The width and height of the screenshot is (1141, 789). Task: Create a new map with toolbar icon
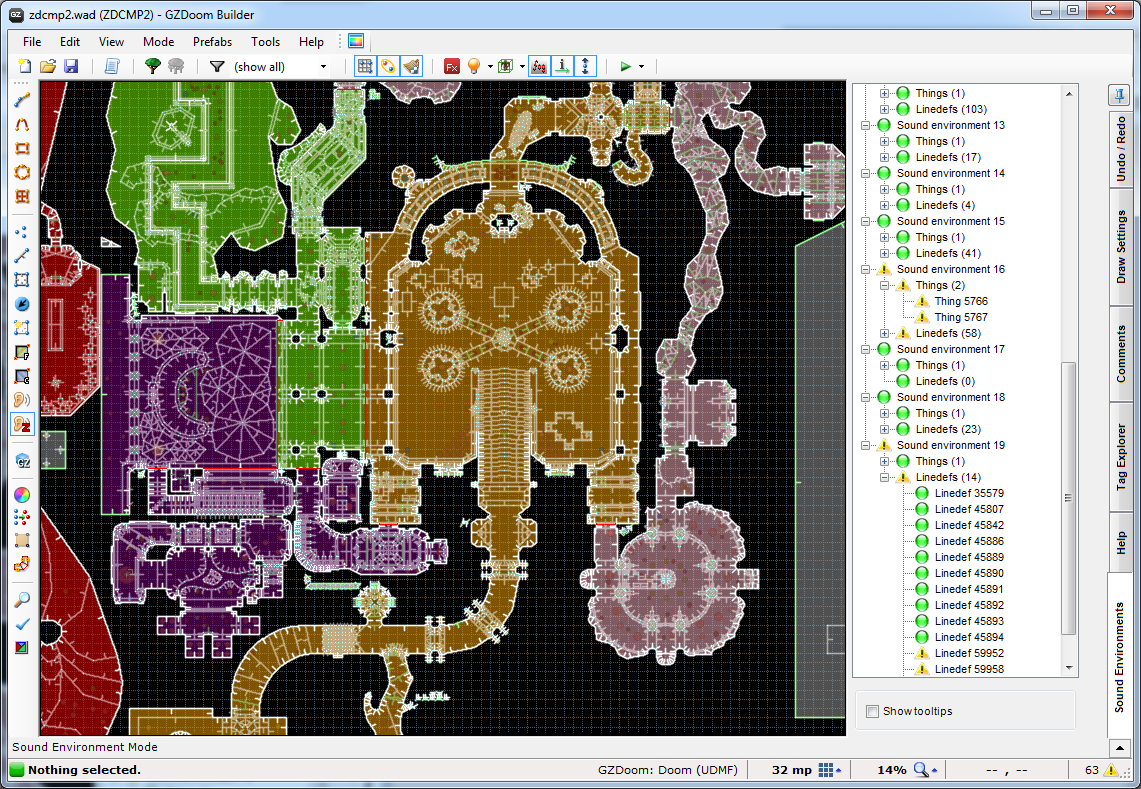25,66
